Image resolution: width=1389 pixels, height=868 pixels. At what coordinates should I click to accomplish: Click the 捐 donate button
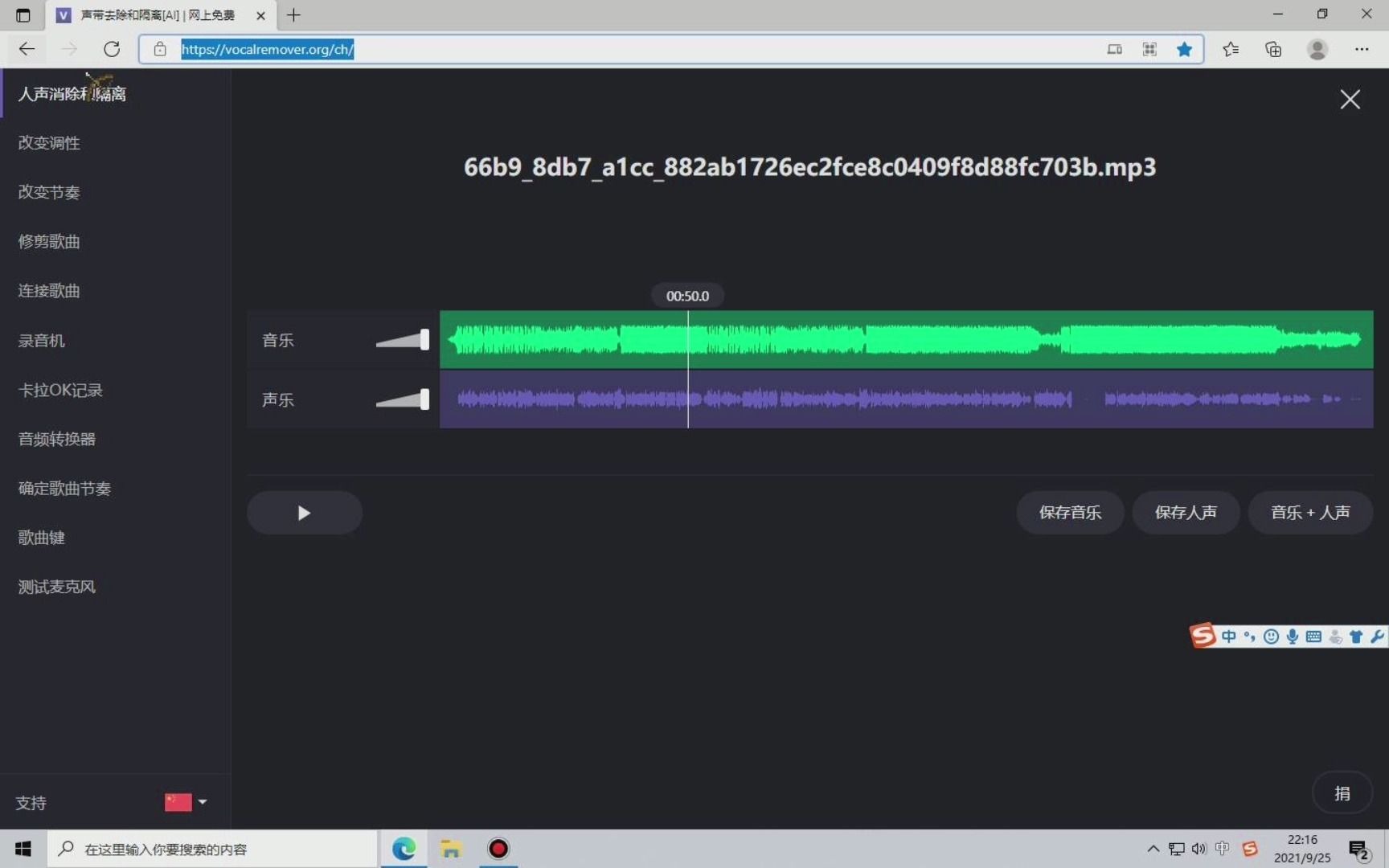pyautogui.click(x=1342, y=793)
